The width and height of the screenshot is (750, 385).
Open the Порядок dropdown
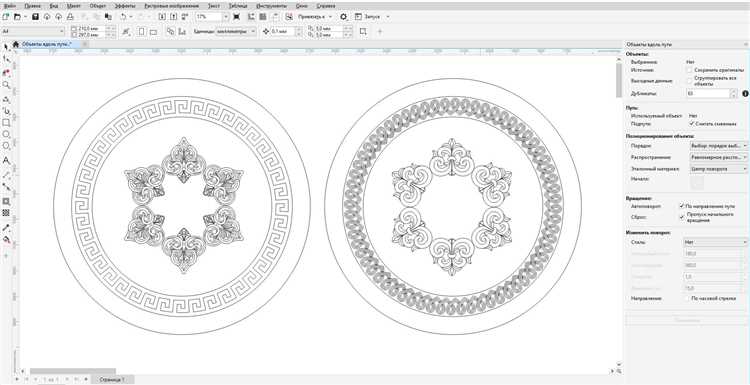coord(718,145)
